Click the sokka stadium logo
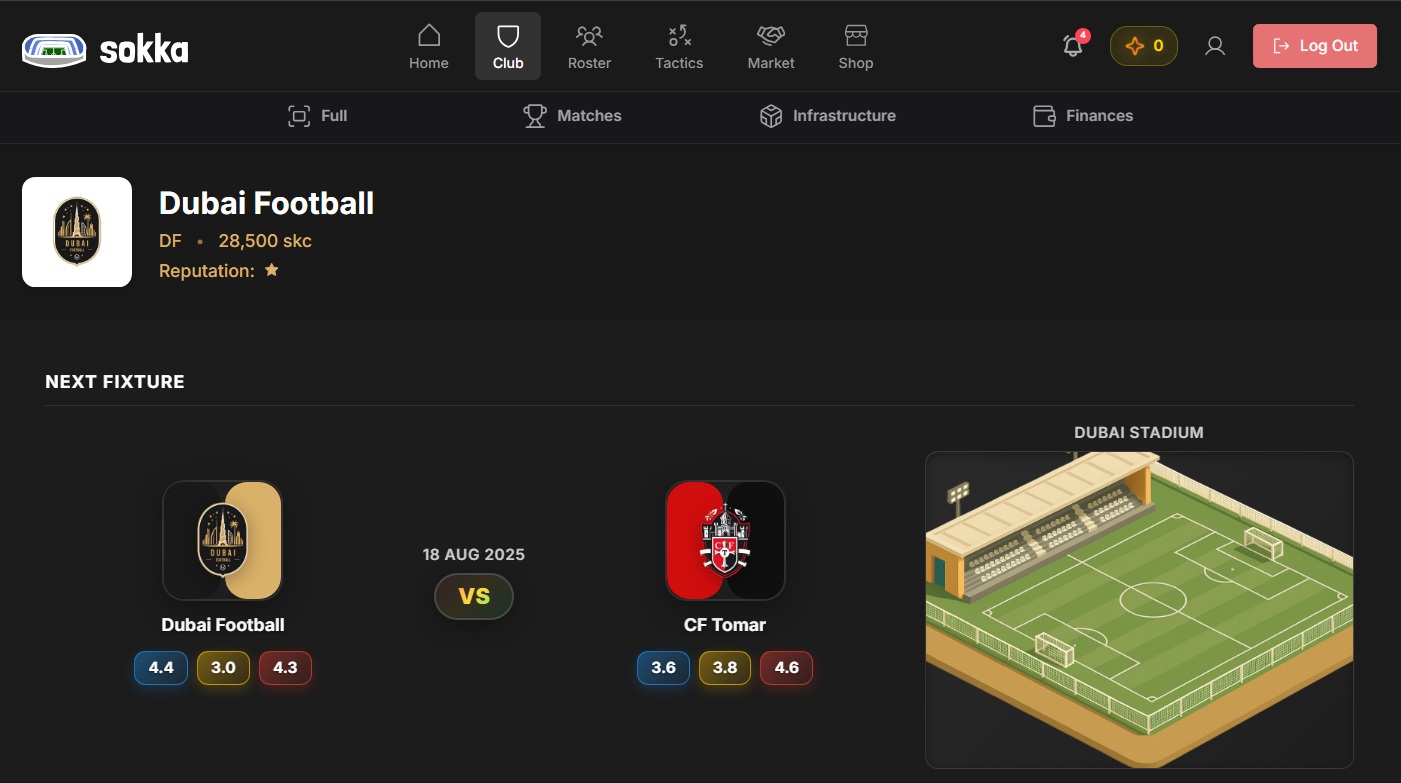The width and height of the screenshot is (1401, 783). pos(105,48)
